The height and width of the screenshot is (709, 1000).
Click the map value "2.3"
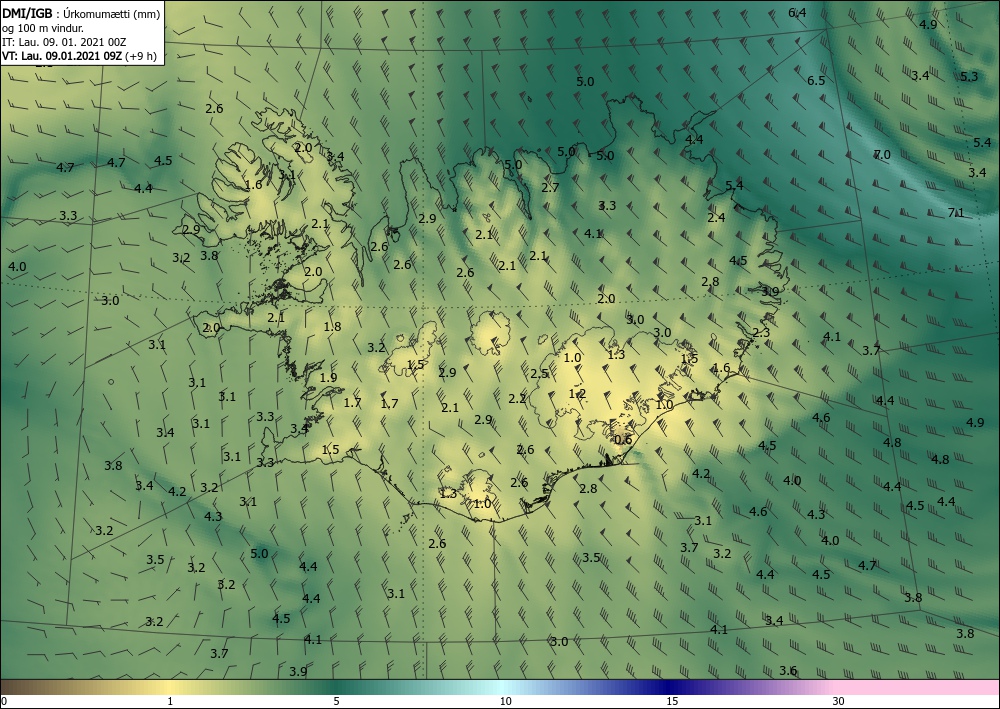pyautogui.click(x=761, y=332)
